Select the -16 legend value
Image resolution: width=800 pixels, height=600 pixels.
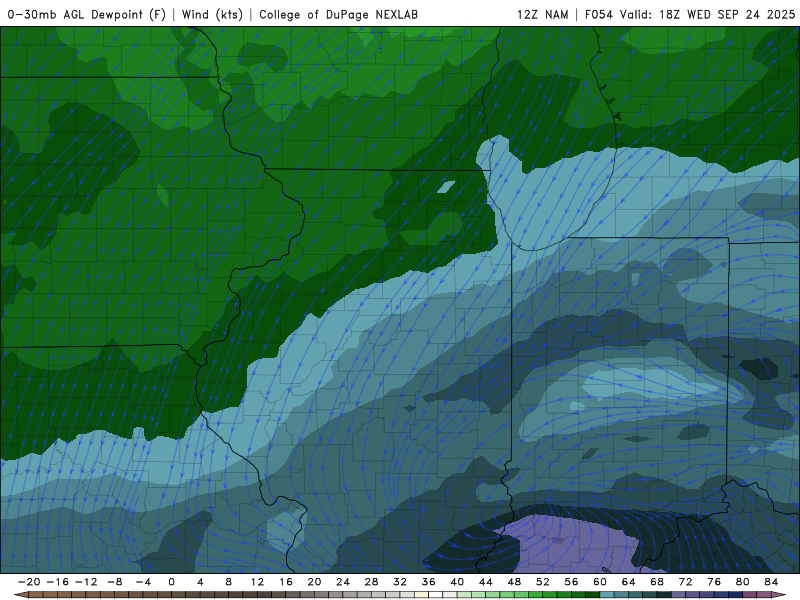[57, 582]
